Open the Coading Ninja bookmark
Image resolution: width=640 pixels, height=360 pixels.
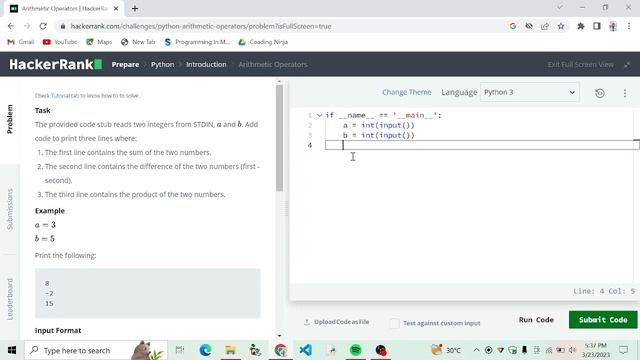263,42
